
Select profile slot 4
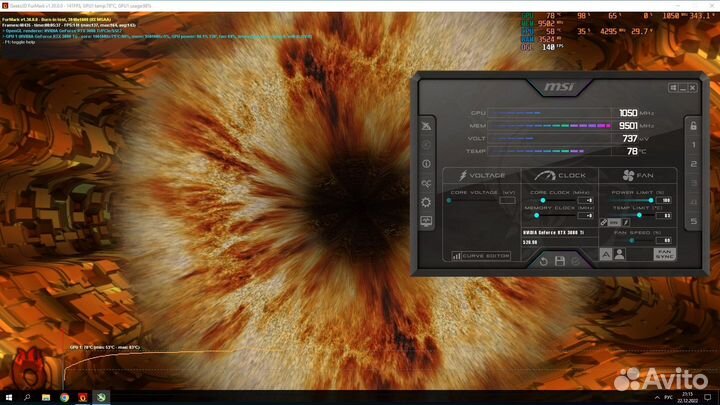pyautogui.click(x=693, y=202)
